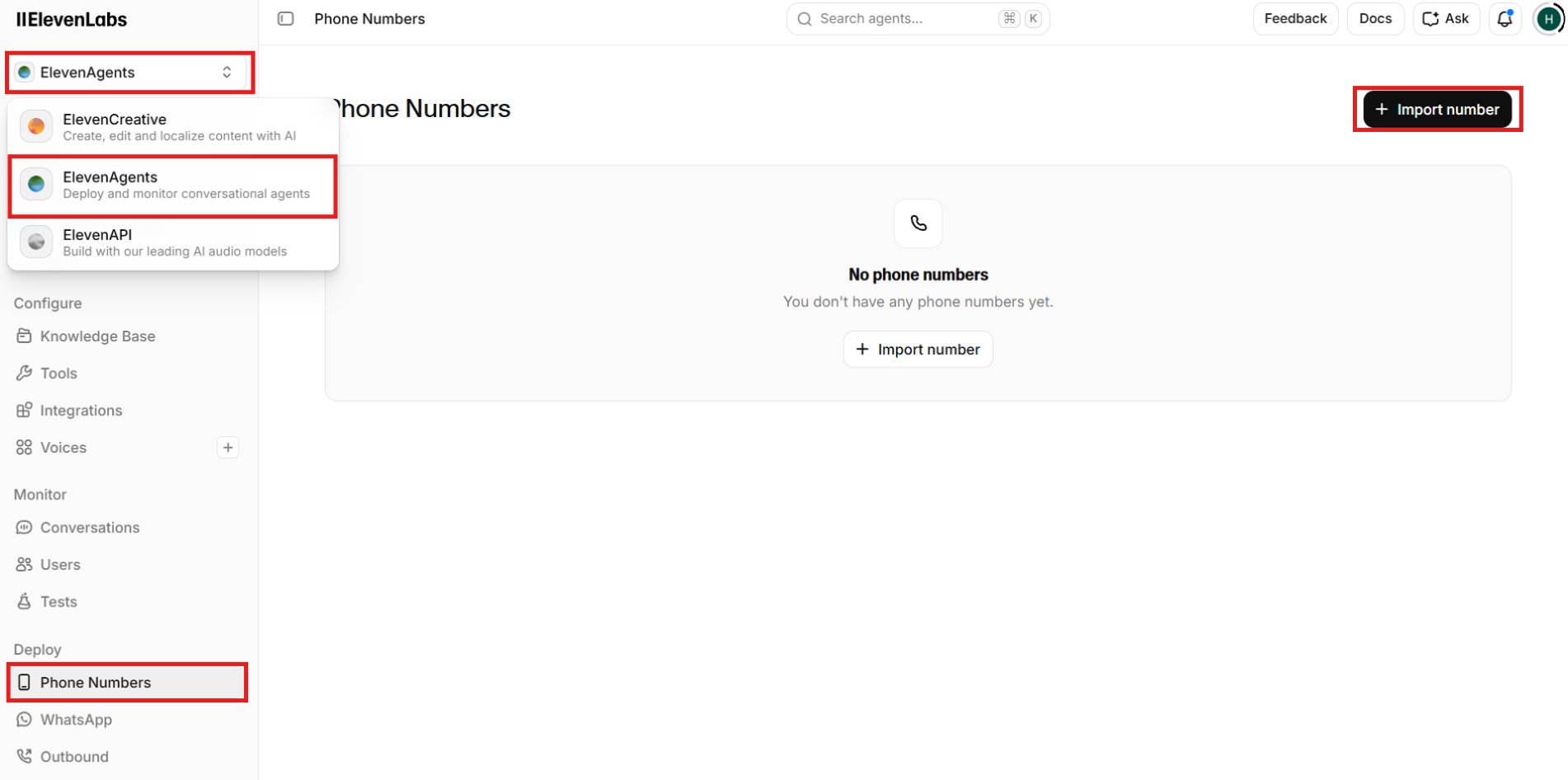Click the Tests flask icon

click(24, 602)
